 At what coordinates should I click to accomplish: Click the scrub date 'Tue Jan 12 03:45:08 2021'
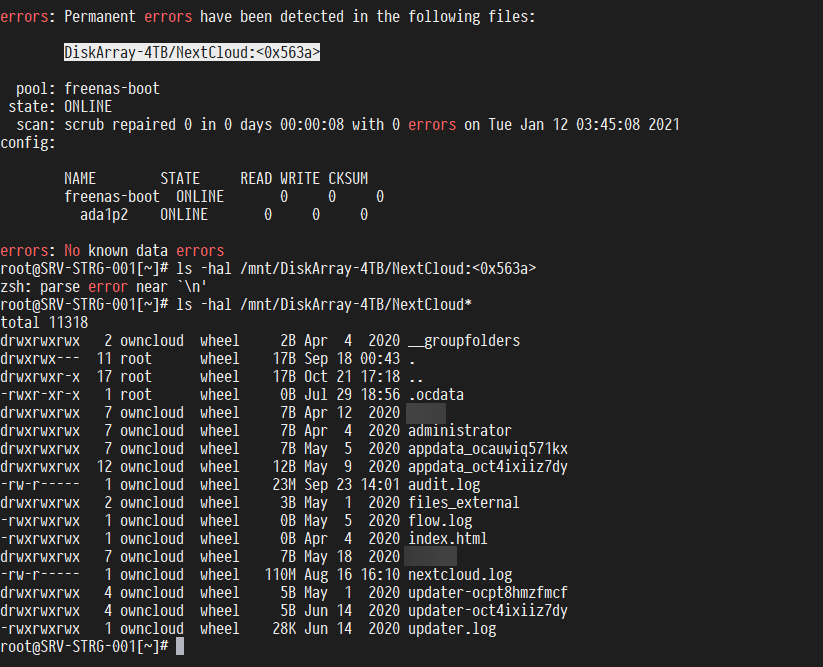[x=584, y=125]
